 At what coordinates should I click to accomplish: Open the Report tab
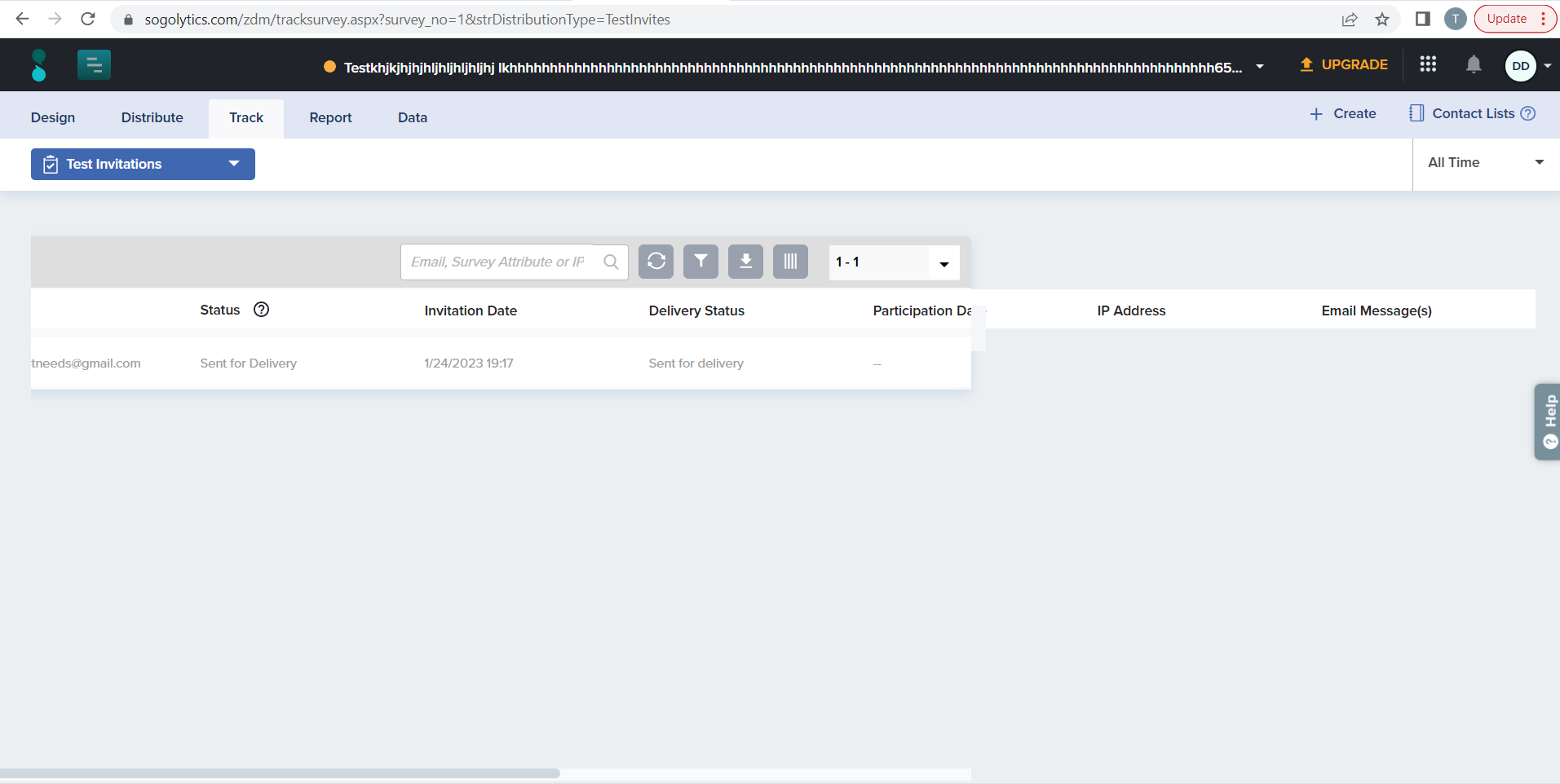pyautogui.click(x=330, y=117)
